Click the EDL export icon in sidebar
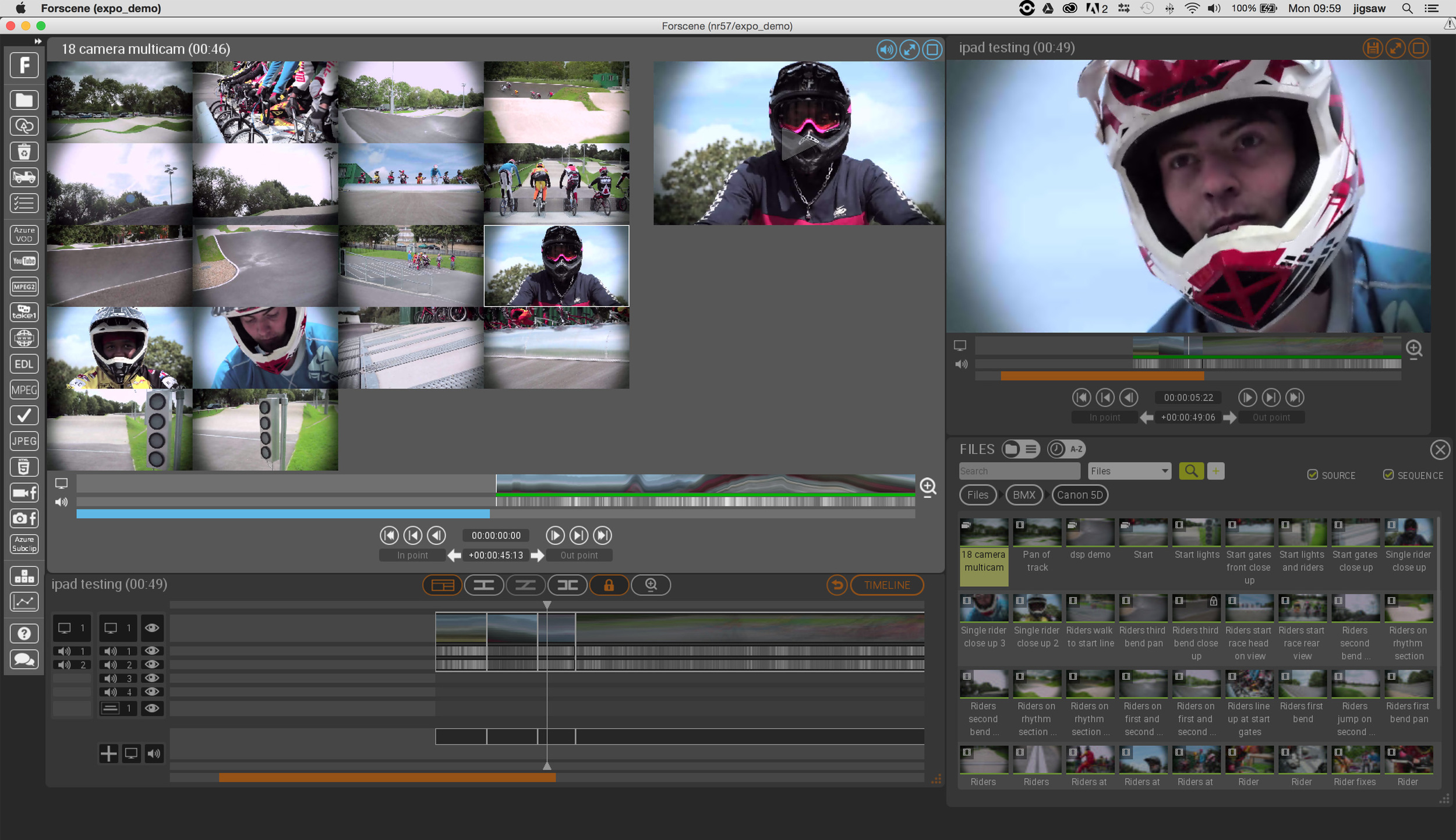The width and height of the screenshot is (1456, 840). pyautogui.click(x=24, y=363)
